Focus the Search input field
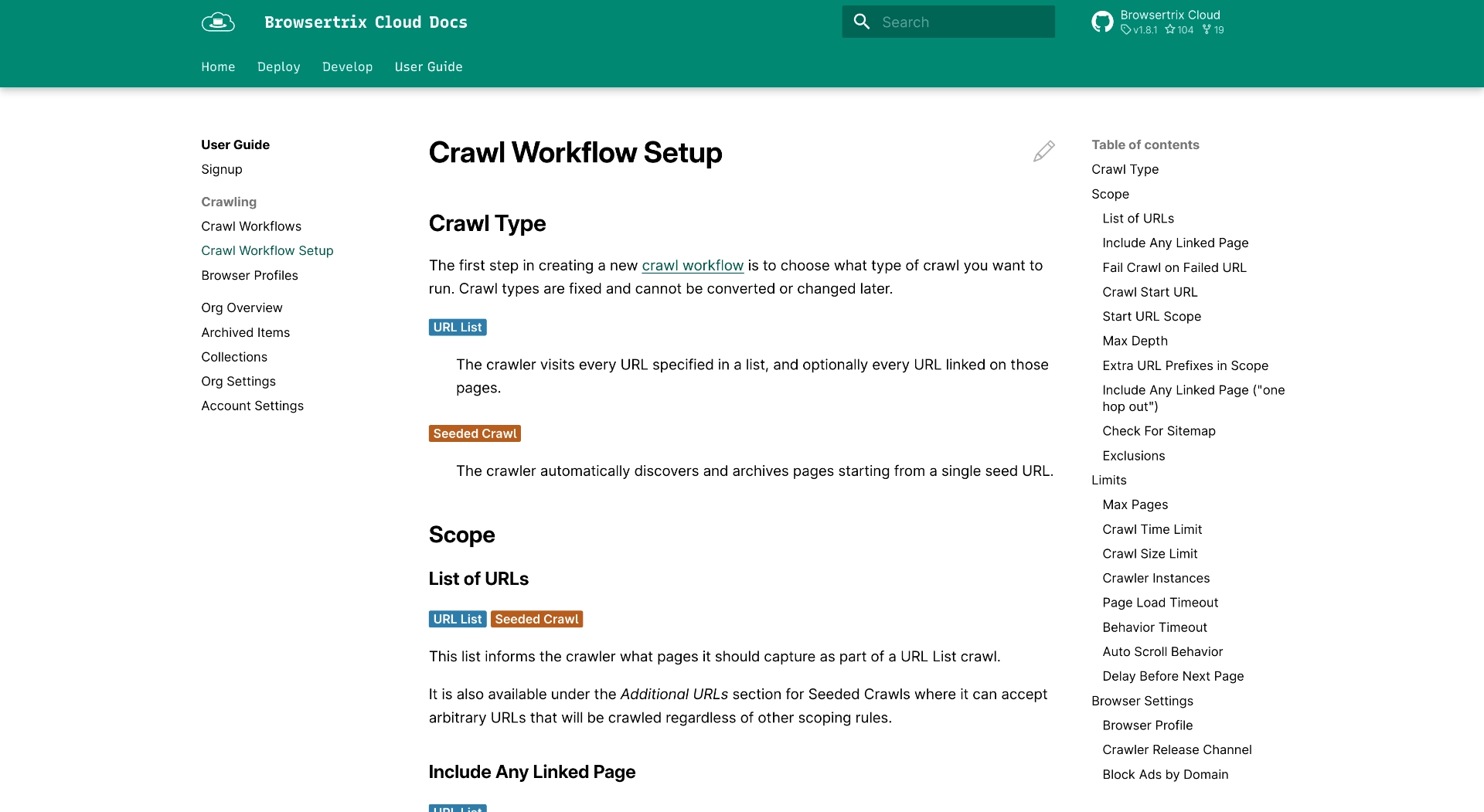 (948, 22)
